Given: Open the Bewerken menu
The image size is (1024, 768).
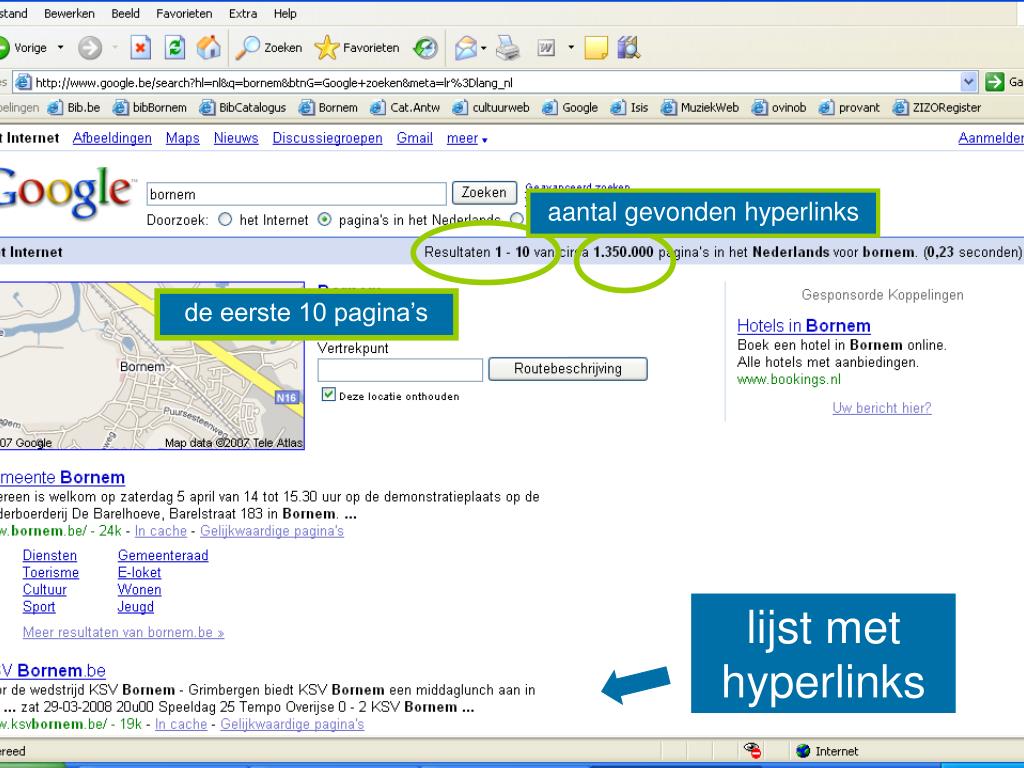Looking at the screenshot, I should click(69, 13).
